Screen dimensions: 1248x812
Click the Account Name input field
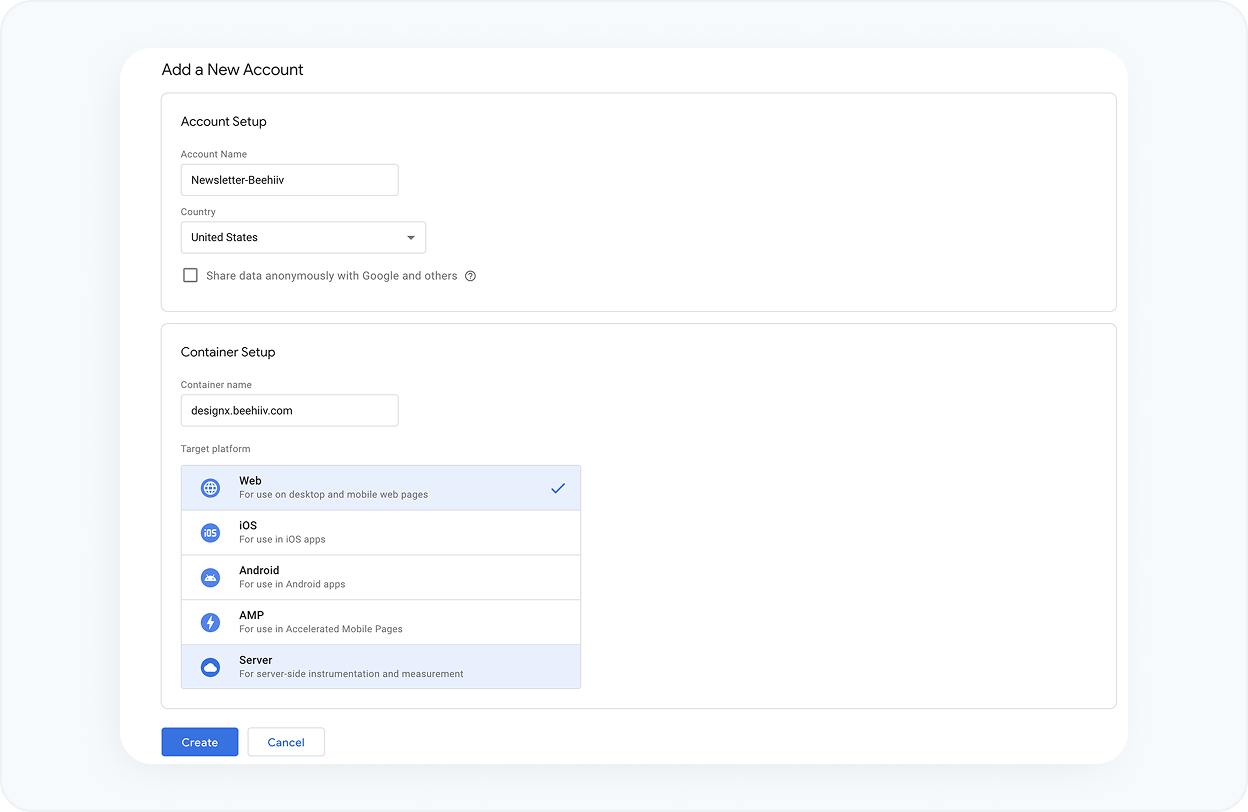[289, 180]
